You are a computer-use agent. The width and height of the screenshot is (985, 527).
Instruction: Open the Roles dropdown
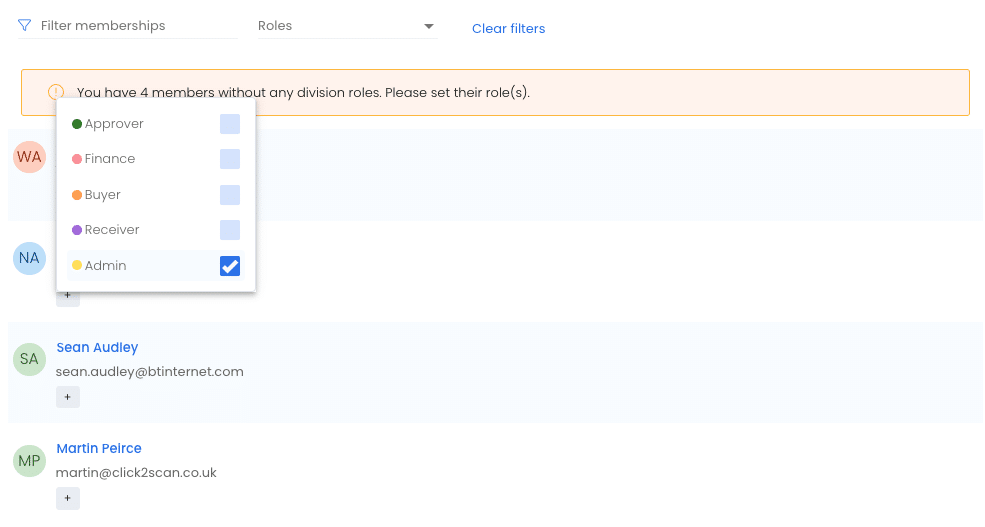click(347, 26)
